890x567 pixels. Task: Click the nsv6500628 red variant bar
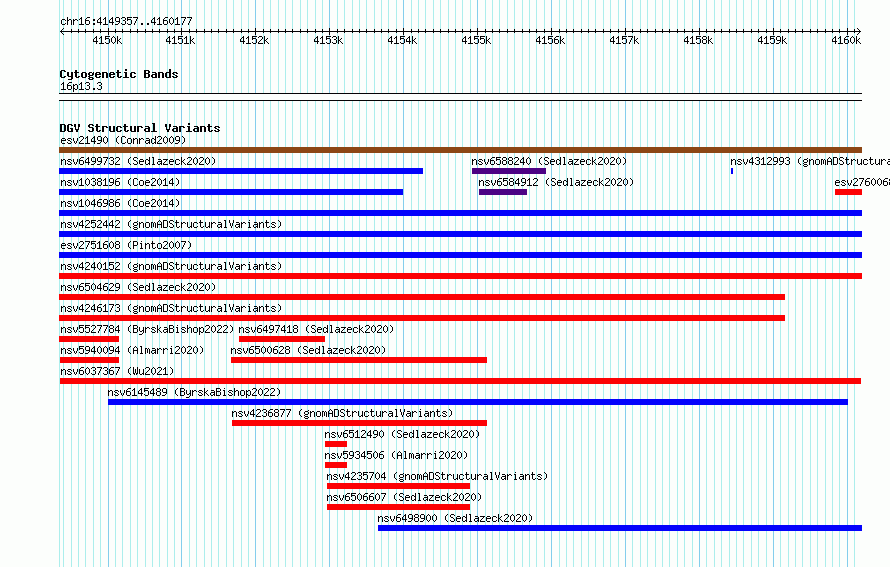[x=359, y=360]
